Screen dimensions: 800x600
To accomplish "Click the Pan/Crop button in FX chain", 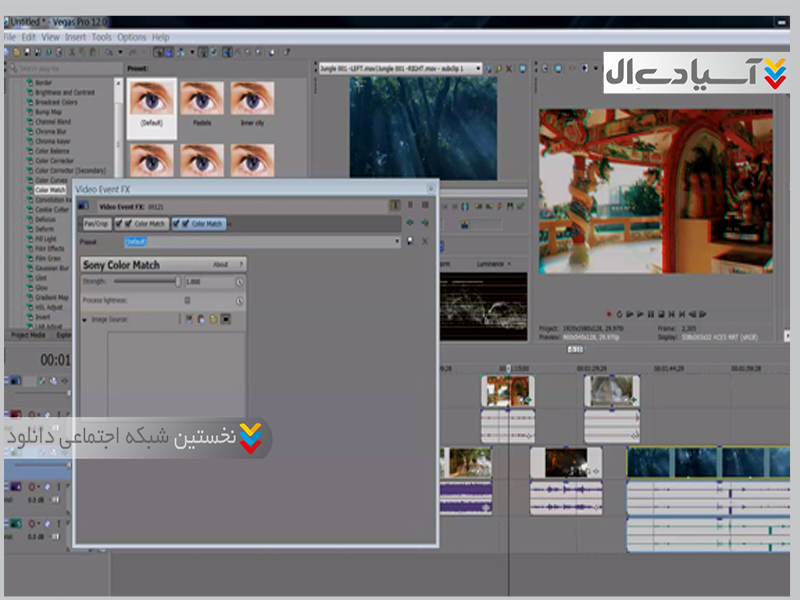I will [x=96, y=224].
